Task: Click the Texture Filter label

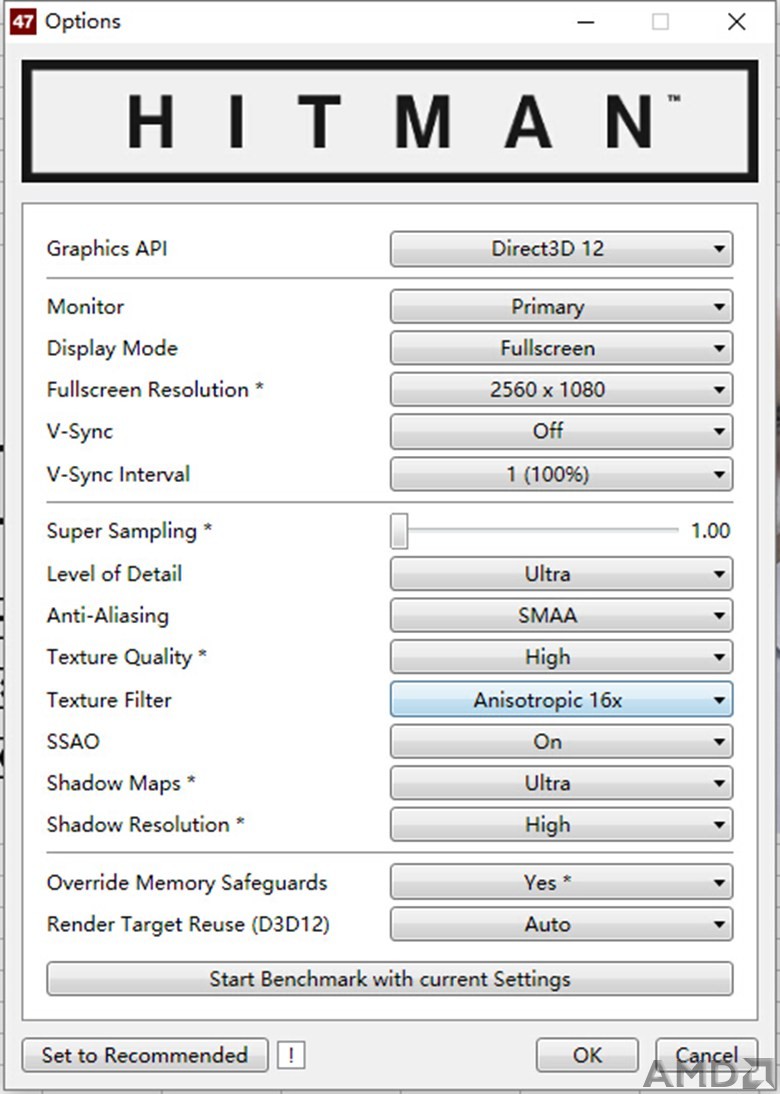Action: point(109,700)
